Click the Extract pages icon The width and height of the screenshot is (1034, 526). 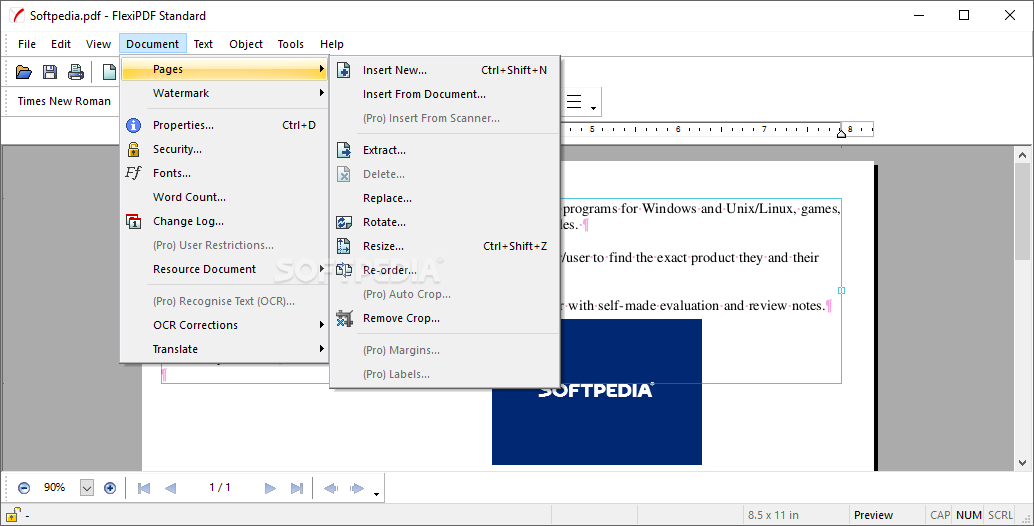[344, 150]
